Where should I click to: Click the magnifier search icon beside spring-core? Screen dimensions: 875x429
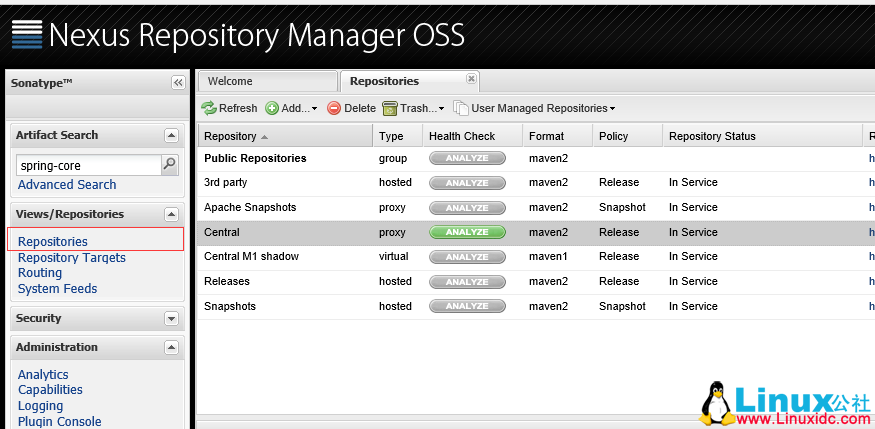pos(170,165)
